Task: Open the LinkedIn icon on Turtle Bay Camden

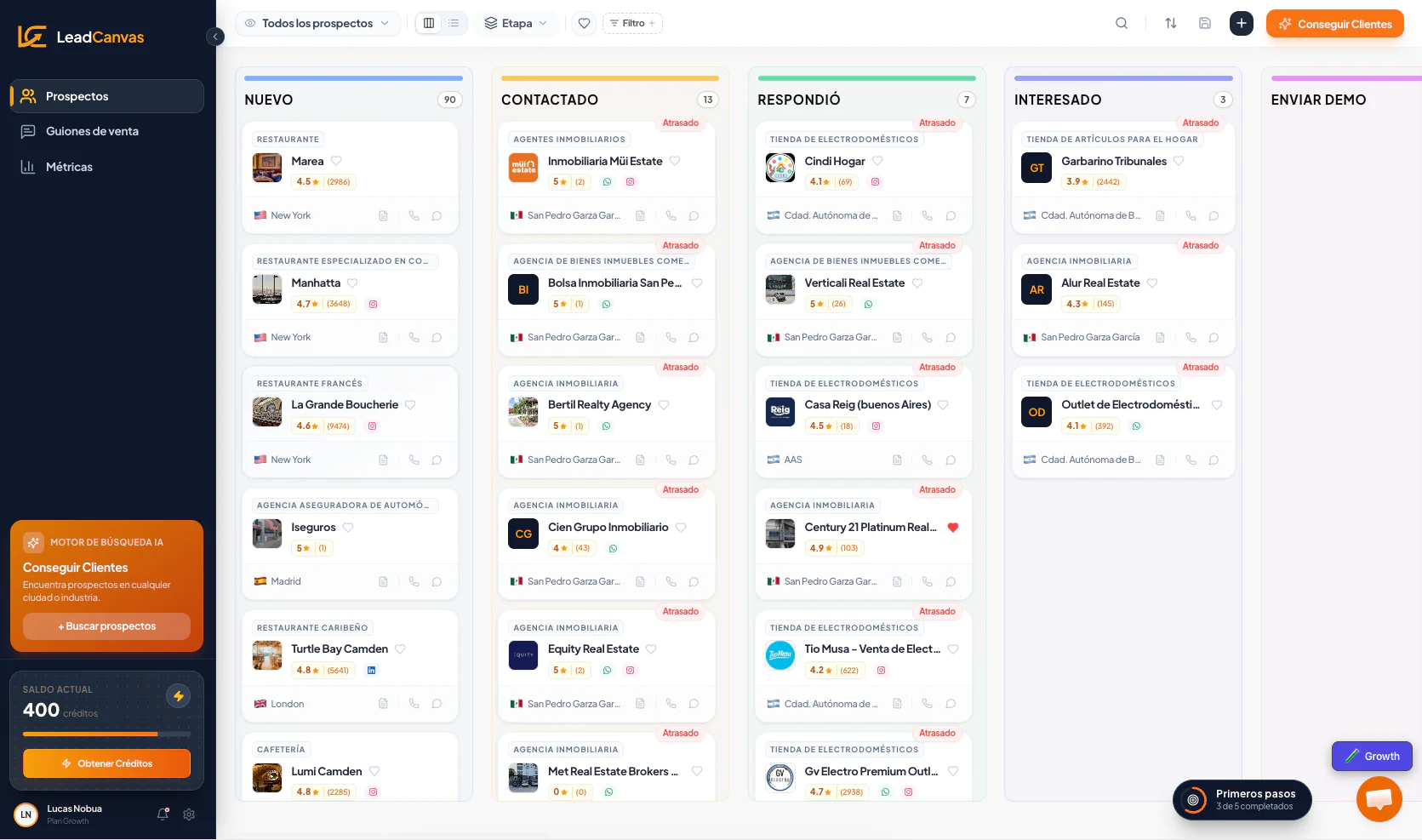Action: click(x=372, y=670)
